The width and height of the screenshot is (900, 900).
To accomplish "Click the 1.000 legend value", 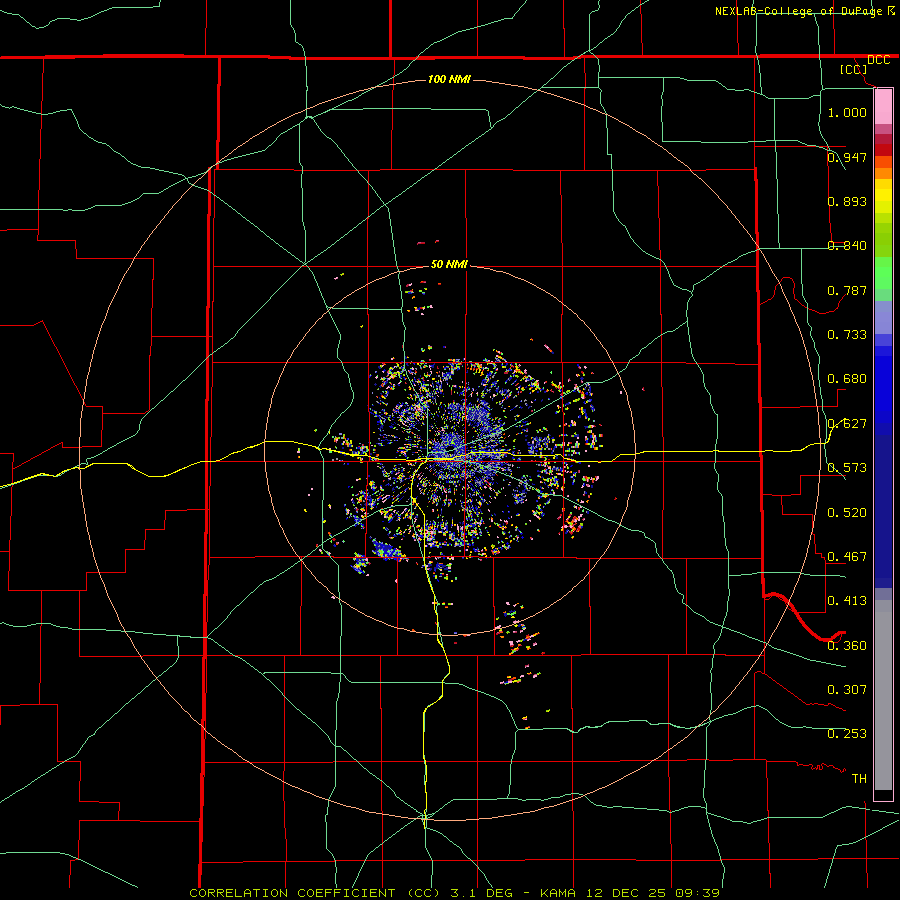I will click(847, 112).
